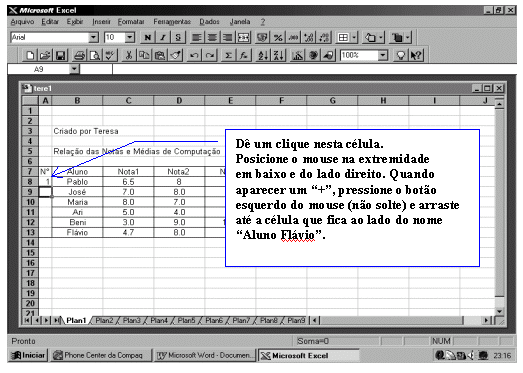Viewport: 523px width, 373px height.
Task: Toggle bold formatting N button
Action: [x=147, y=37]
